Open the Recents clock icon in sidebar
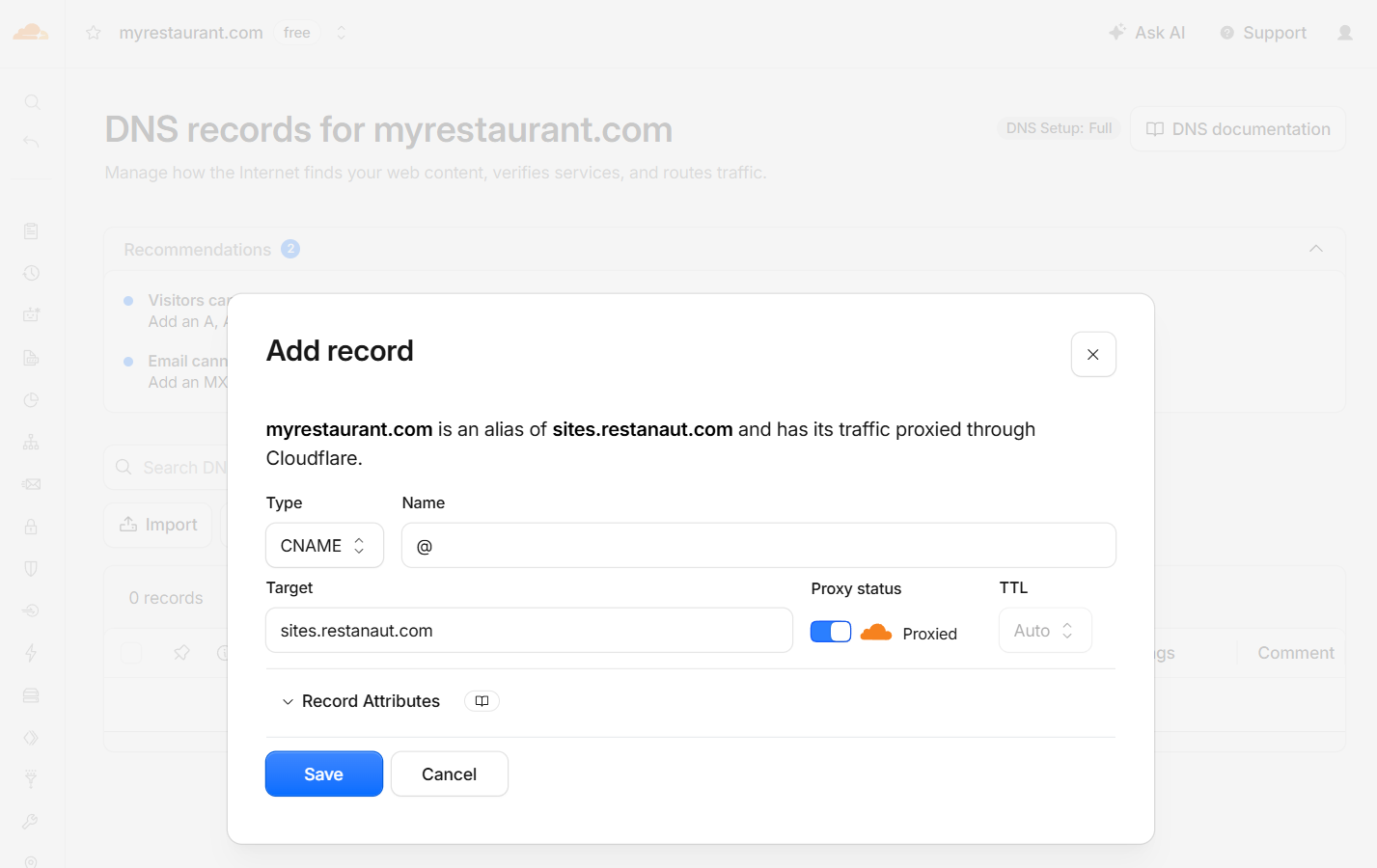 click(31, 273)
